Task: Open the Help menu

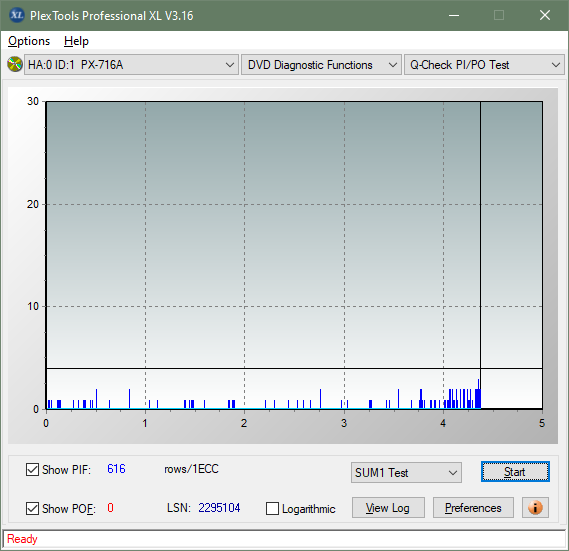Action: coord(76,41)
